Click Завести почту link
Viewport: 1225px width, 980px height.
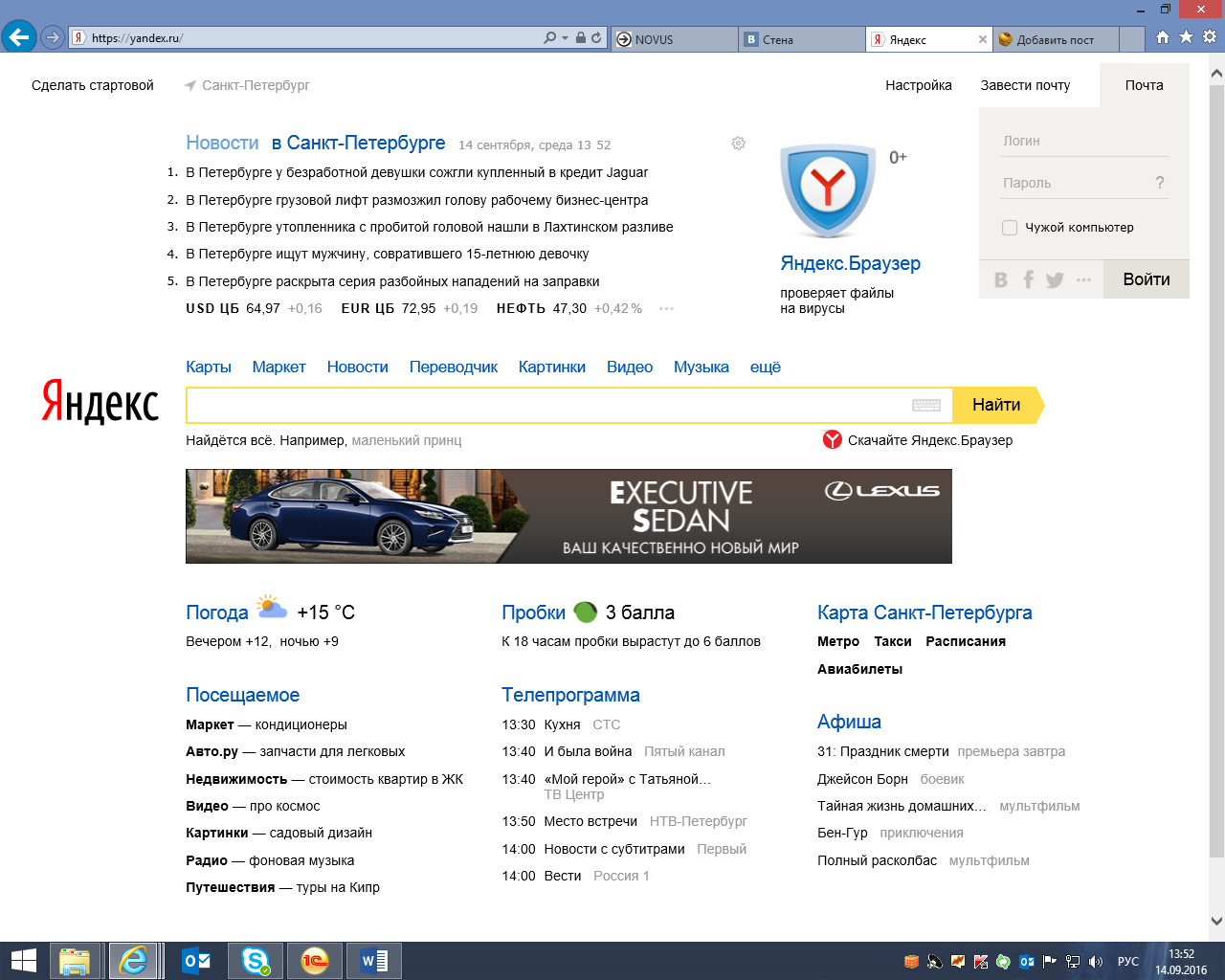1025,85
